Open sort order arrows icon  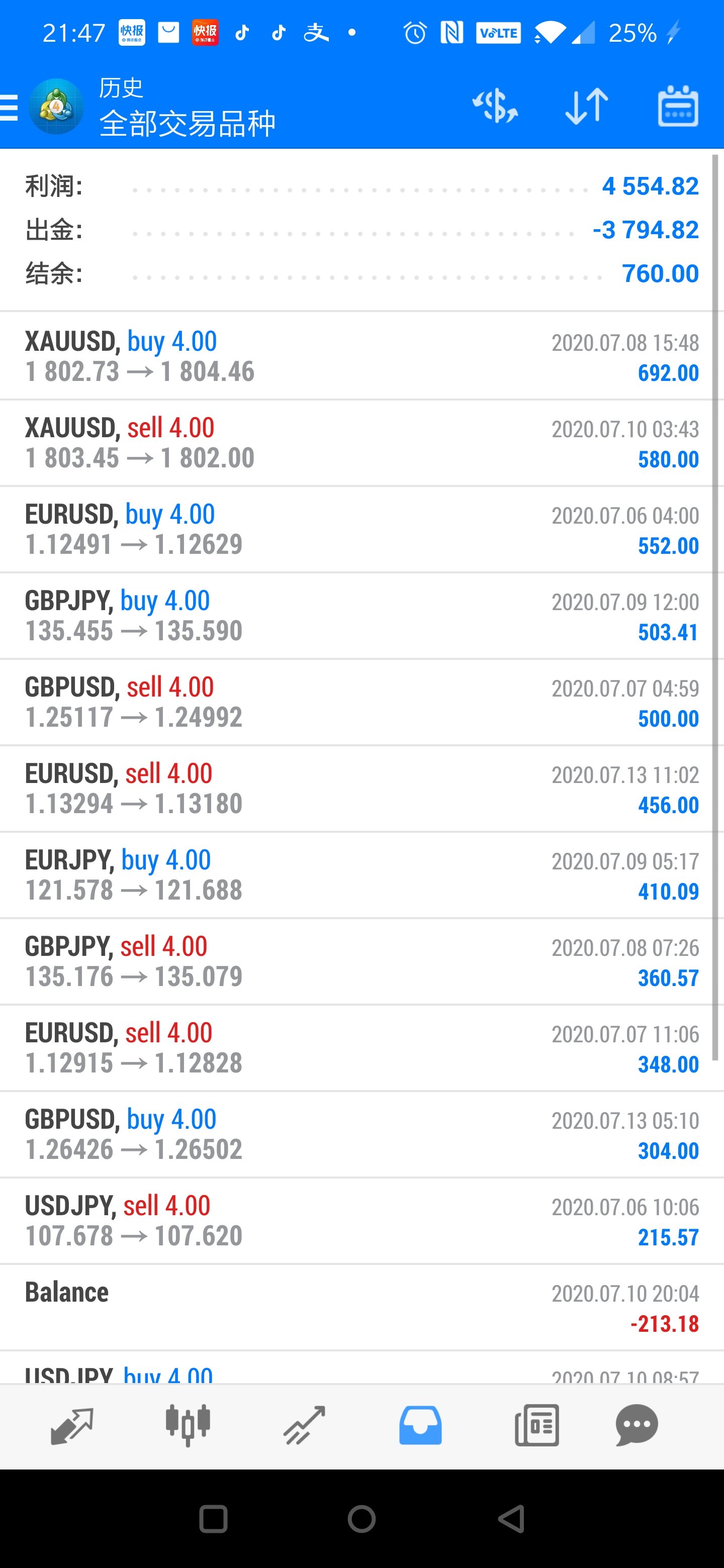click(x=586, y=106)
